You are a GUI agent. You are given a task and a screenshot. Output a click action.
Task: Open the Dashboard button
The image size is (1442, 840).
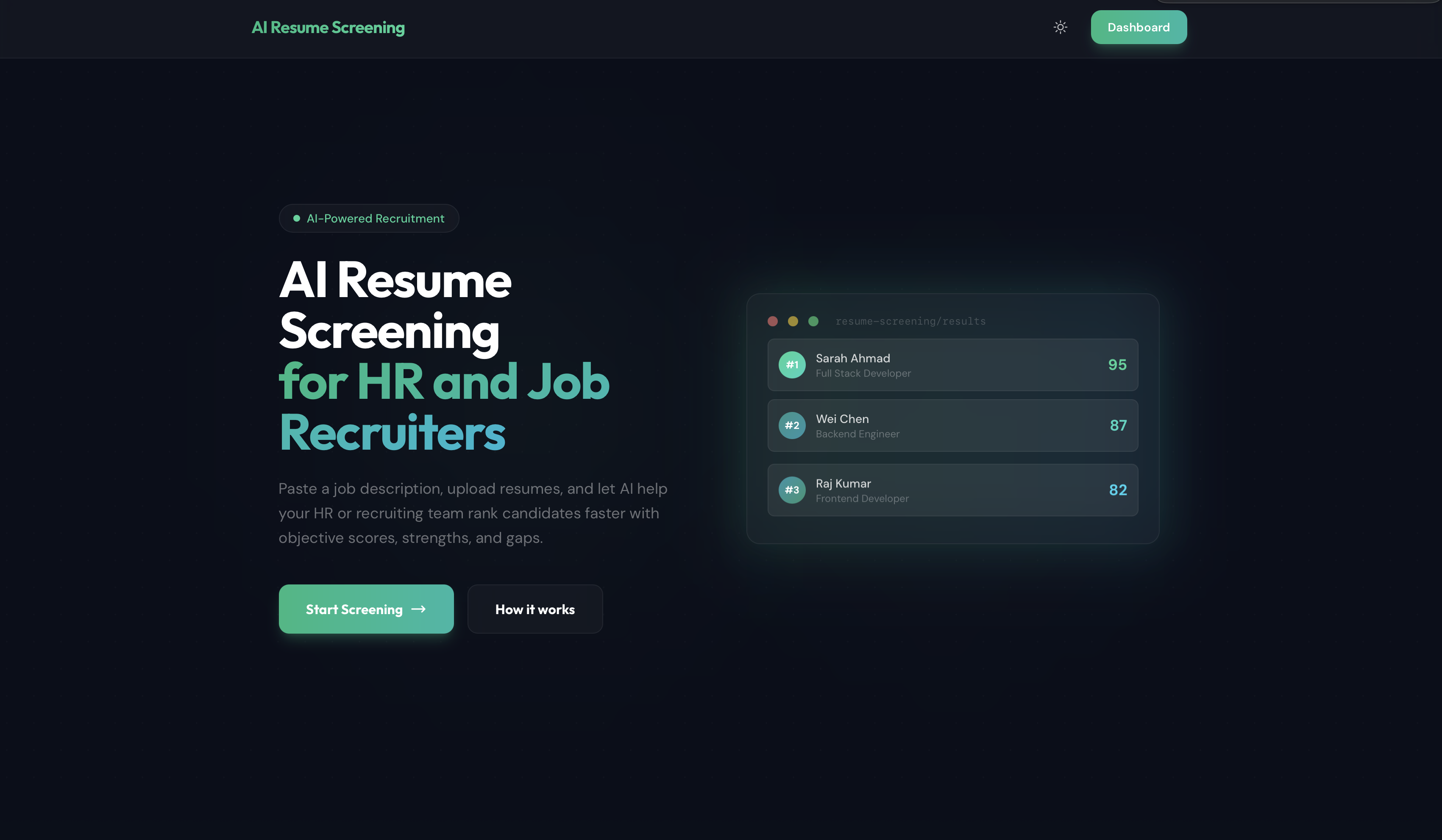click(1138, 27)
